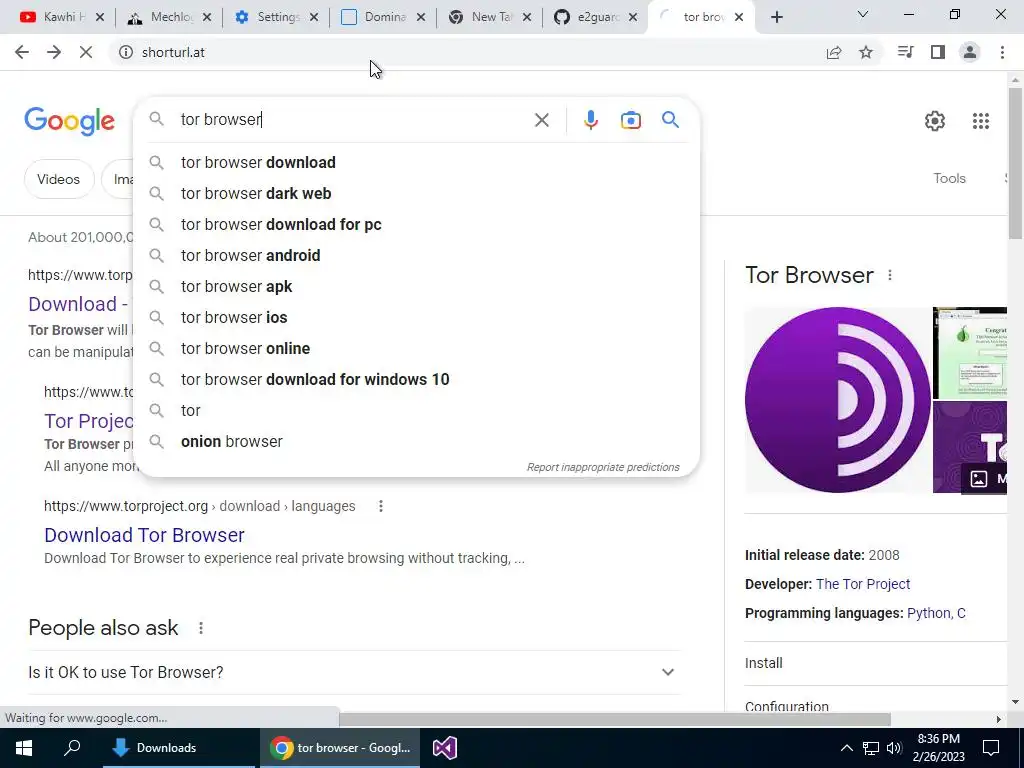Select suggestion 'onion browser'
Screen dimensions: 1024x768
417,441
